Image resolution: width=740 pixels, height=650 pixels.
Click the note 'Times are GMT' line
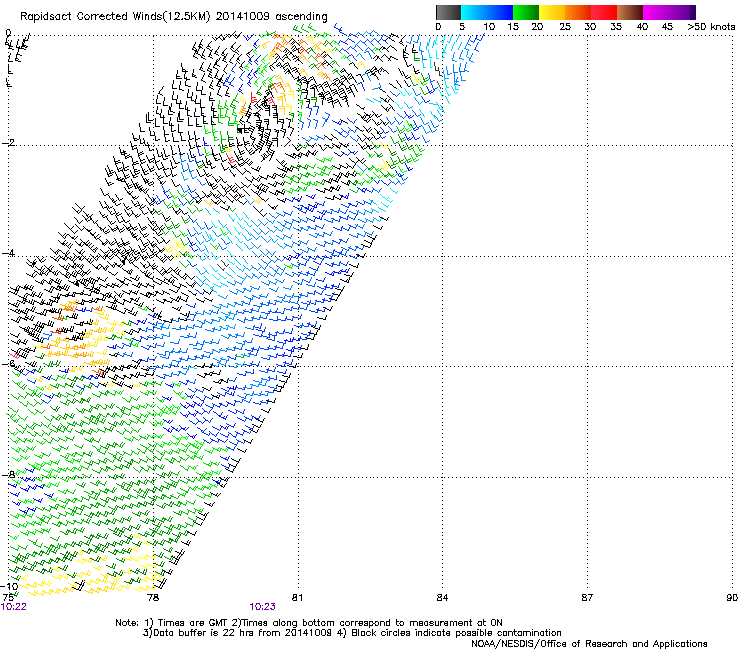(309, 623)
